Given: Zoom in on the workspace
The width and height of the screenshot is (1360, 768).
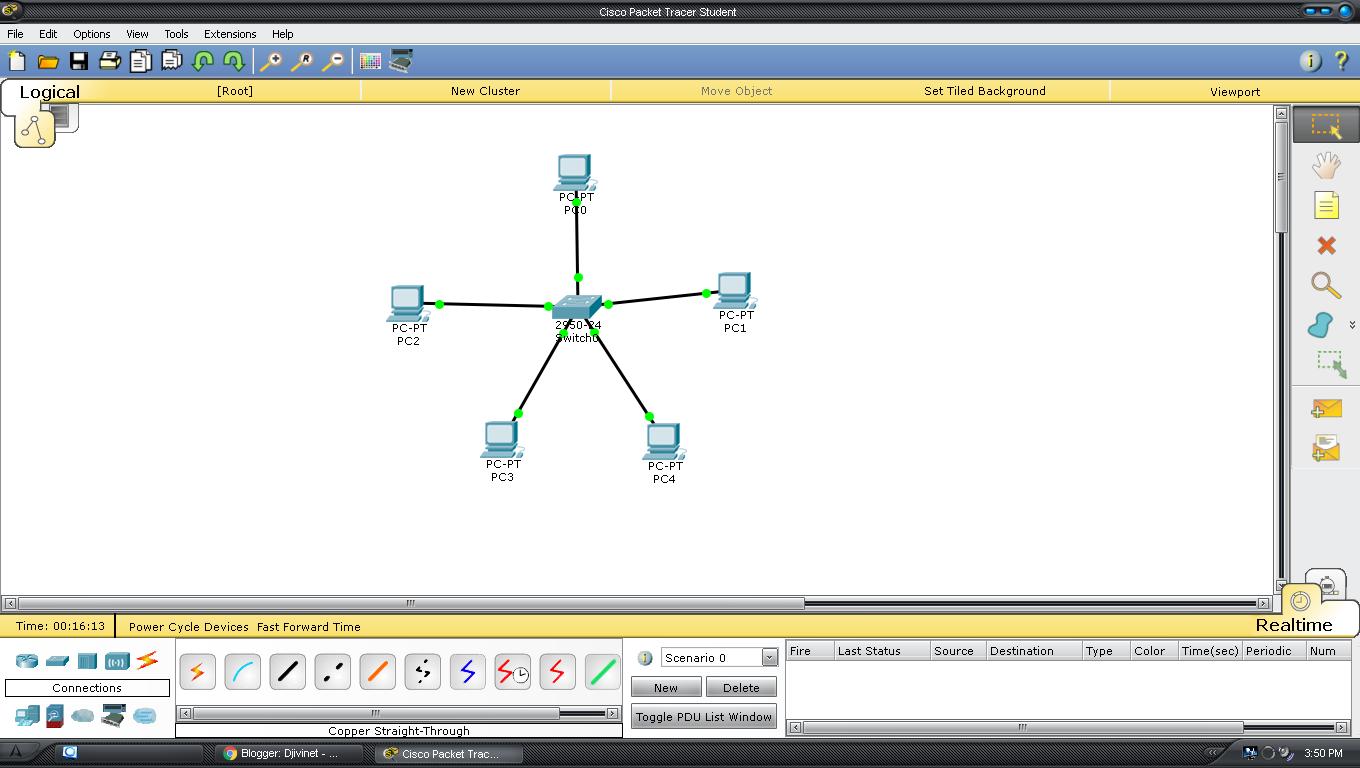Looking at the screenshot, I should point(270,61).
